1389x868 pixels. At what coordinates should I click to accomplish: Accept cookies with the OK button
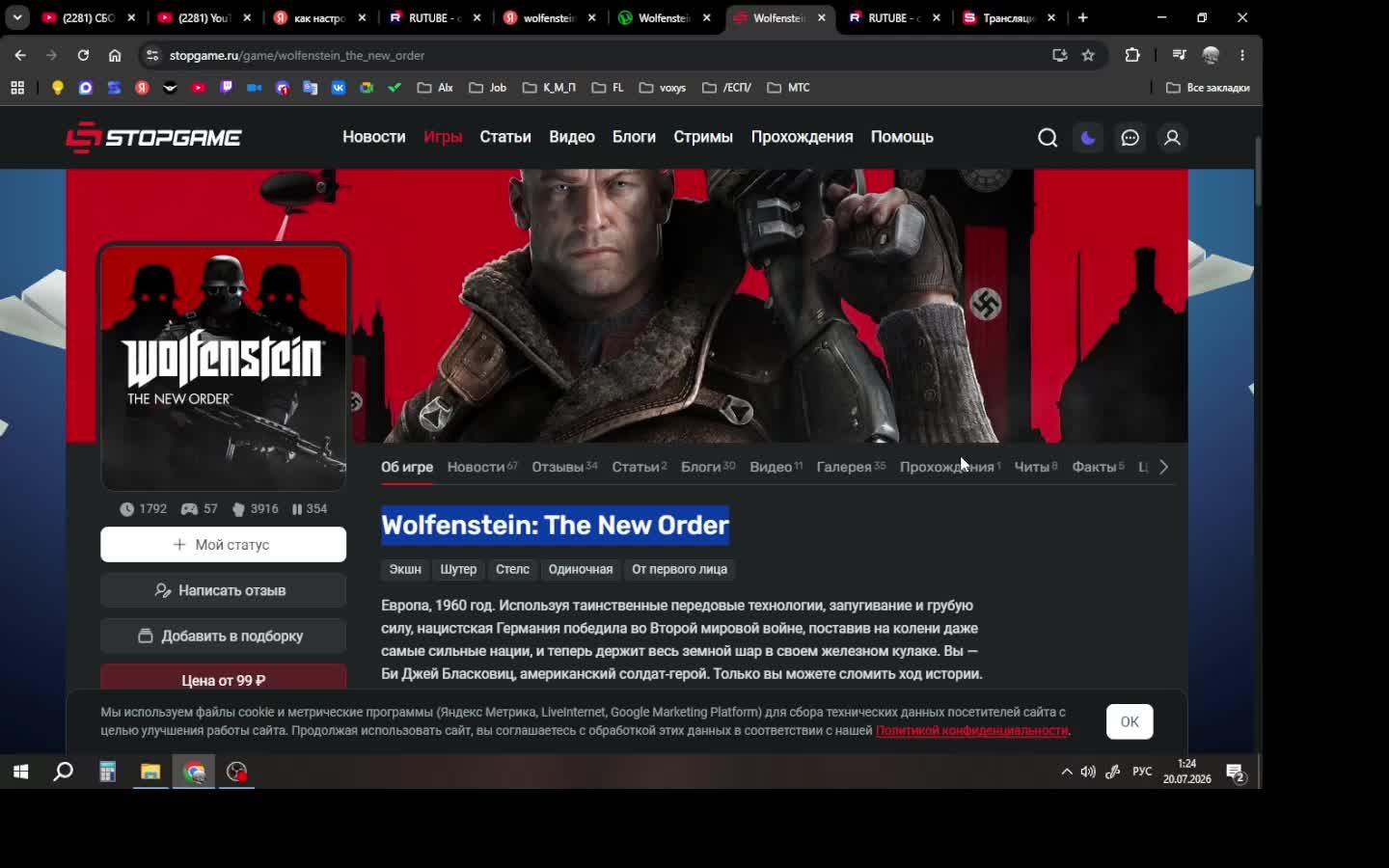[x=1130, y=721]
